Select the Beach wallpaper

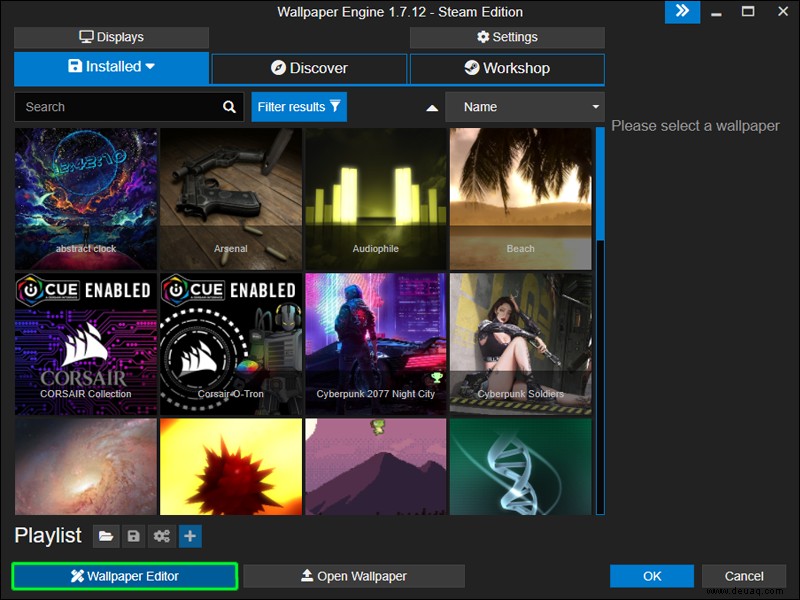pos(520,198)
